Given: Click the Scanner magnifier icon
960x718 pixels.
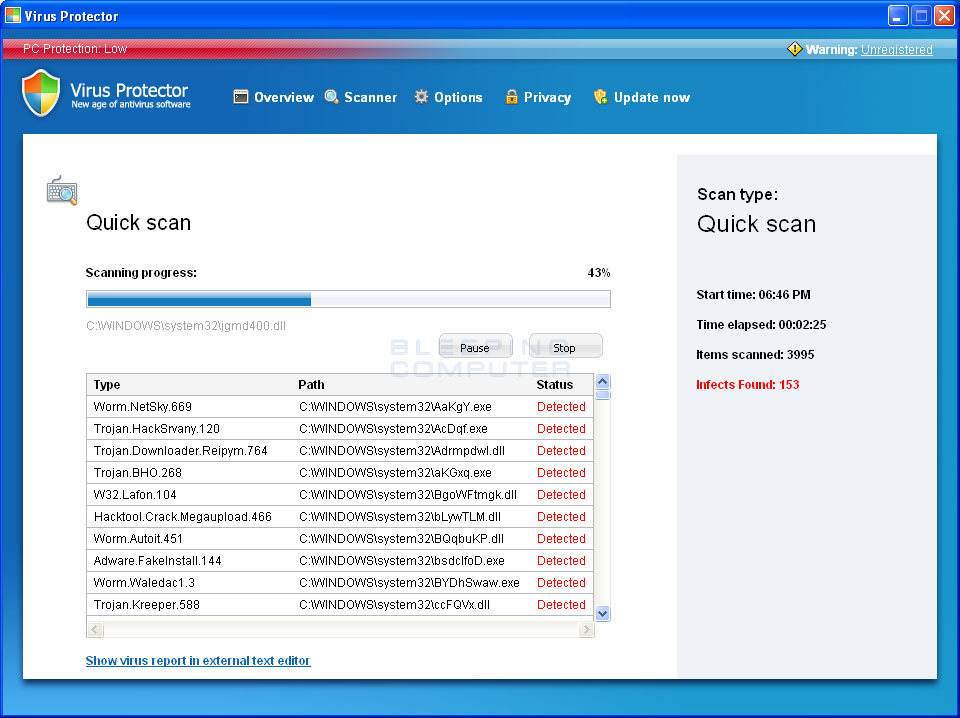Looking at the screenshot, I should coord(331,97).
